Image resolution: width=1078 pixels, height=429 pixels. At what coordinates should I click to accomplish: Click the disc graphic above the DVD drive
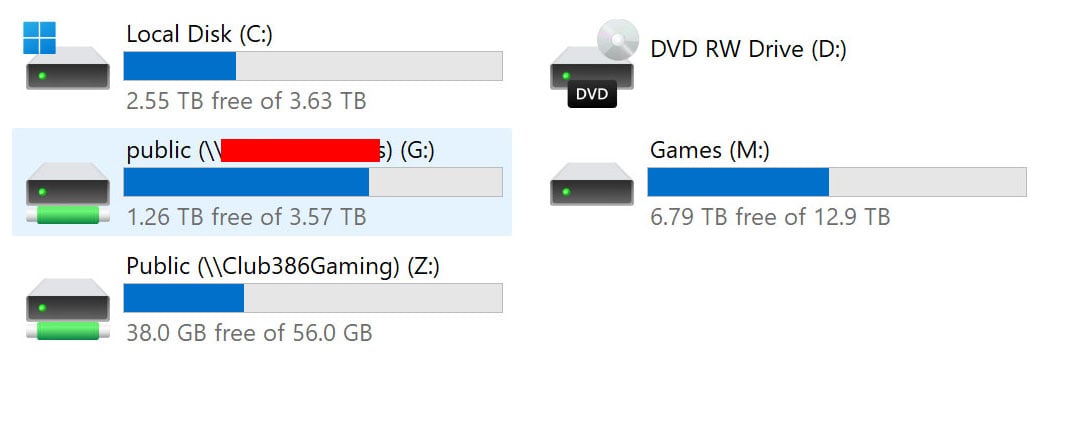point(617,40)
